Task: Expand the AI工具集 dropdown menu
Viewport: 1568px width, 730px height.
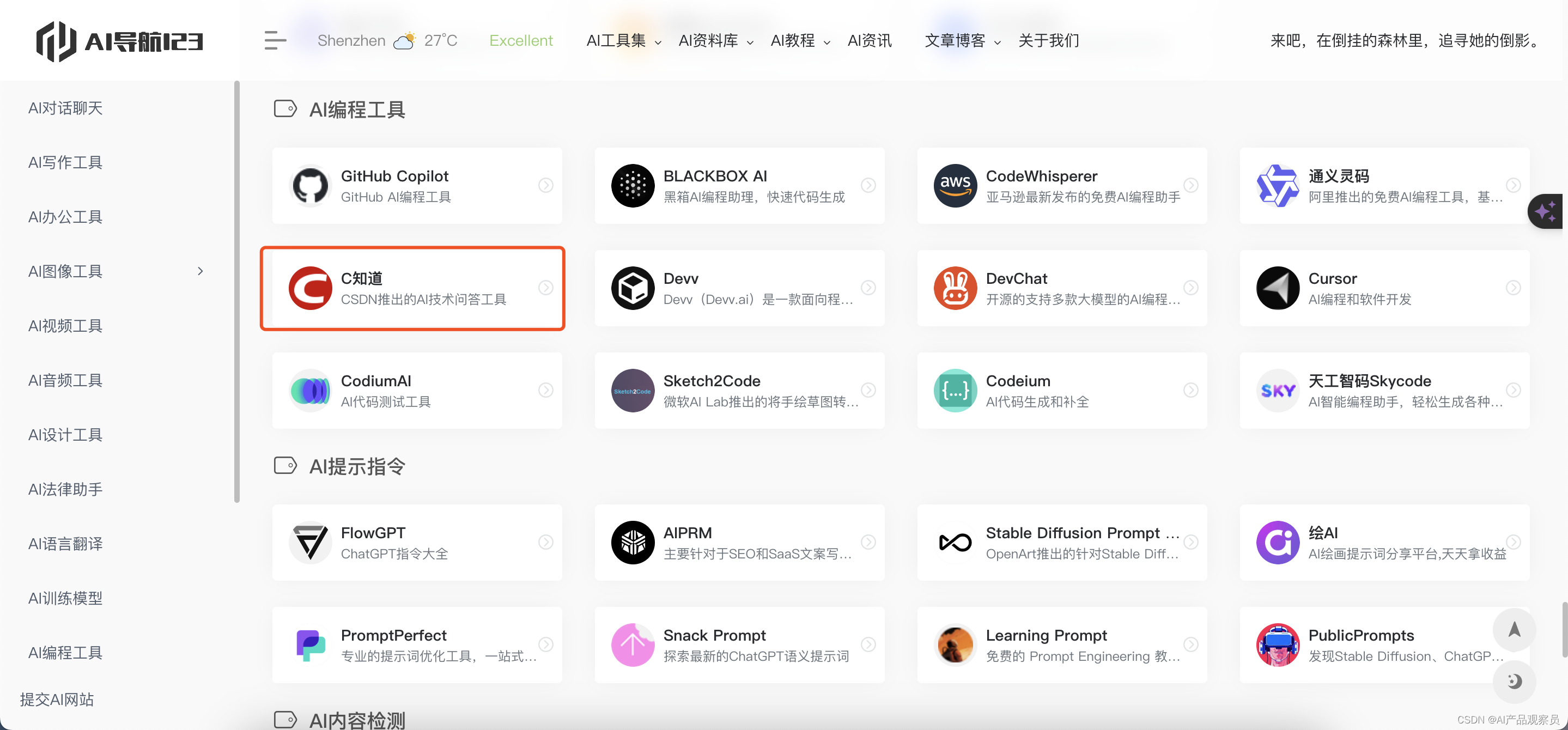Action: (x=623, y=41)
